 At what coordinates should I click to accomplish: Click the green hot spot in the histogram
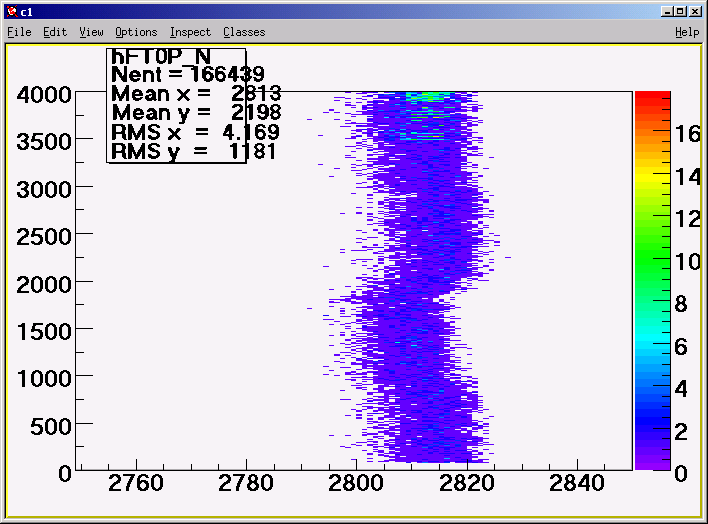(x=427, y=96)
